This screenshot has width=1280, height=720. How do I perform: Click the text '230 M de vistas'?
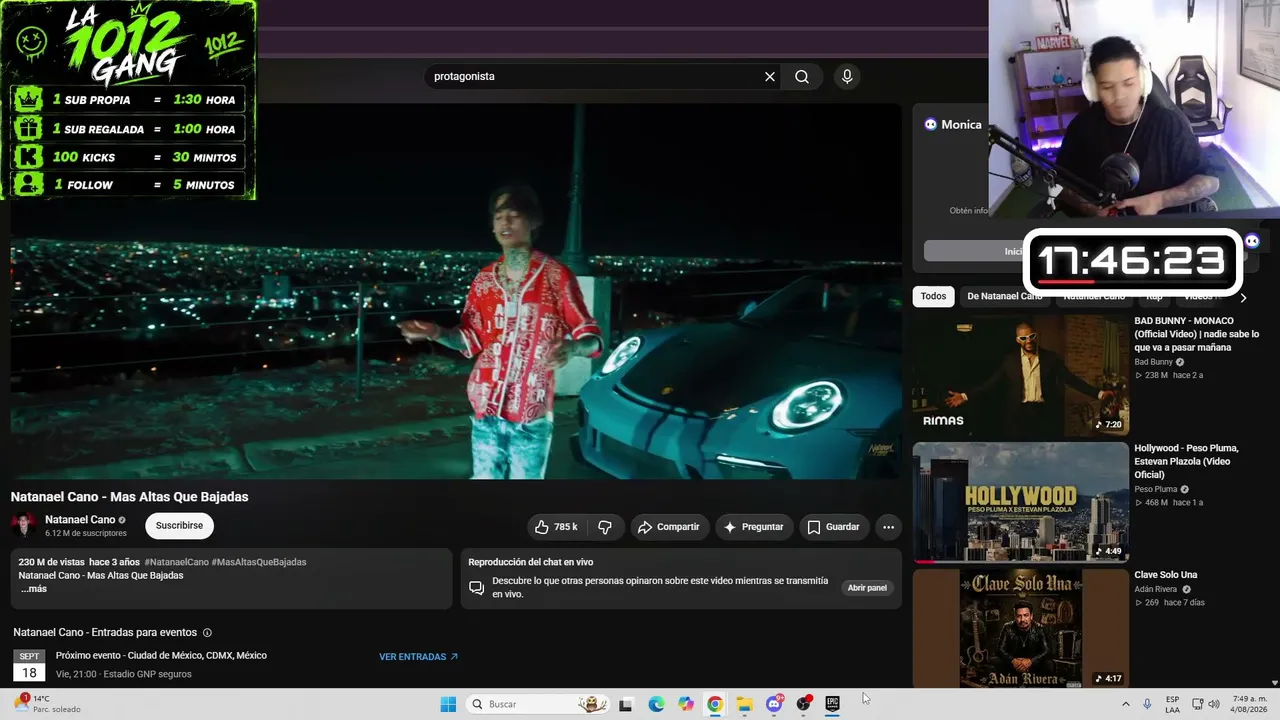[x=51, y=562]
